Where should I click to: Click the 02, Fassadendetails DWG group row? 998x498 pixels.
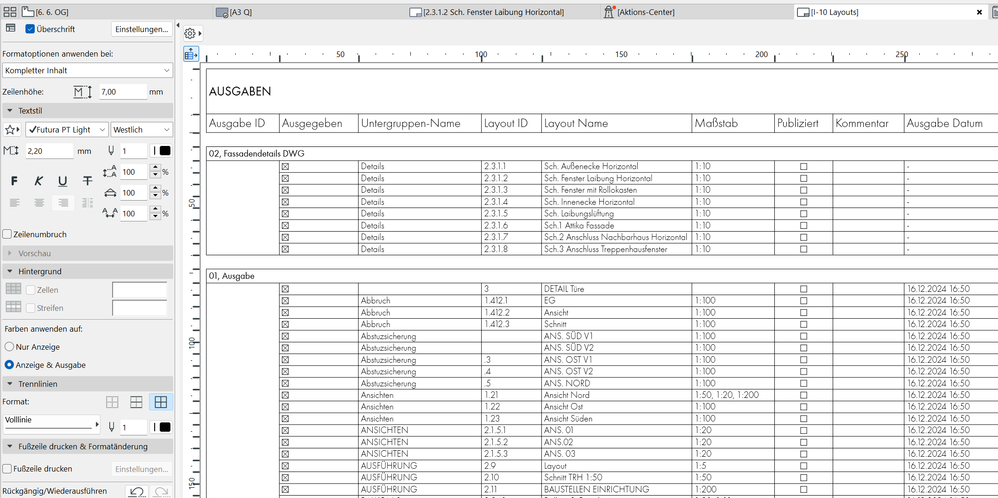point(602,153)
